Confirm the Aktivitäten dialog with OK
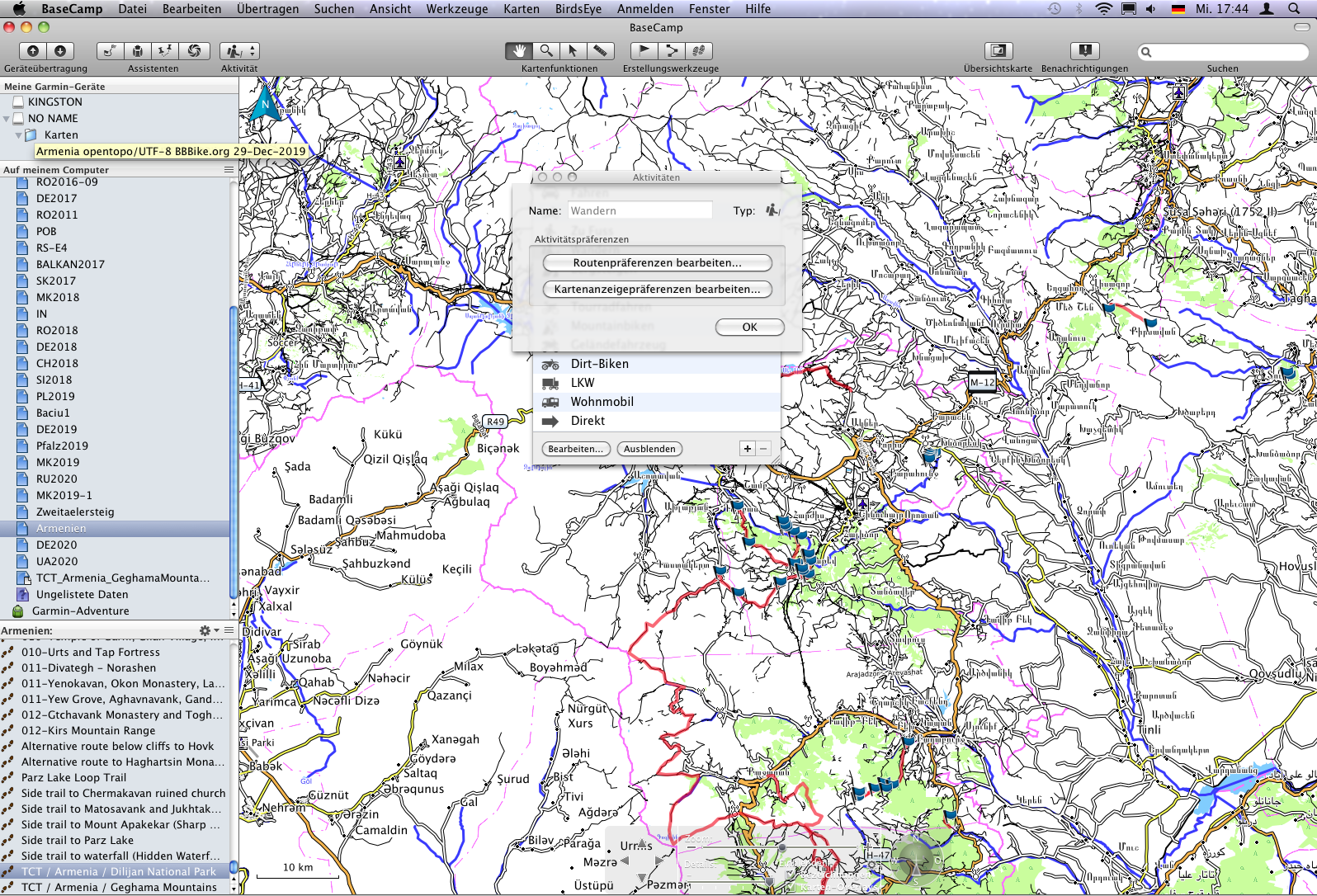This screenshot has height=896, width=1317. coord(749,328)
